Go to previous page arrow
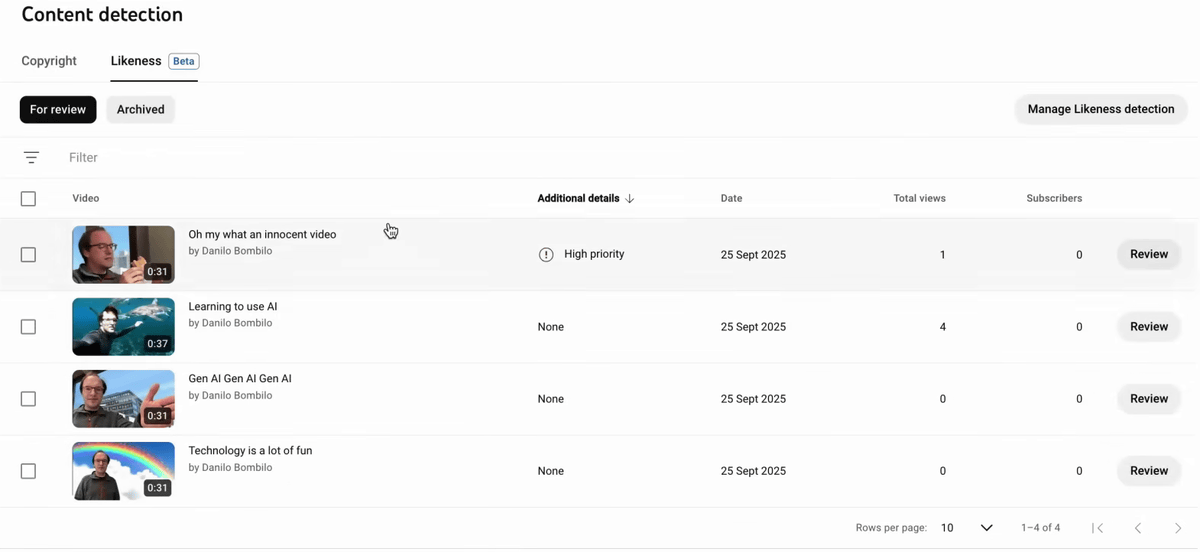 tap(1138, 528)
